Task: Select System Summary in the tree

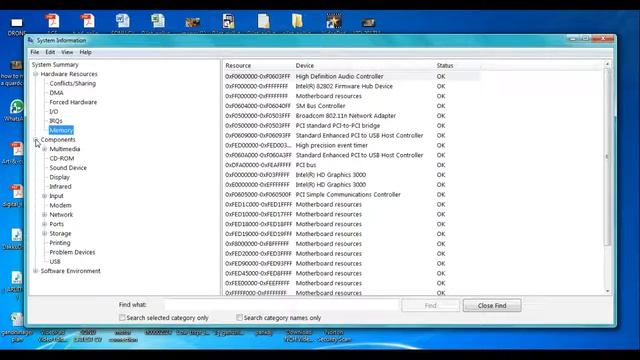Action: tap(55, 64)
